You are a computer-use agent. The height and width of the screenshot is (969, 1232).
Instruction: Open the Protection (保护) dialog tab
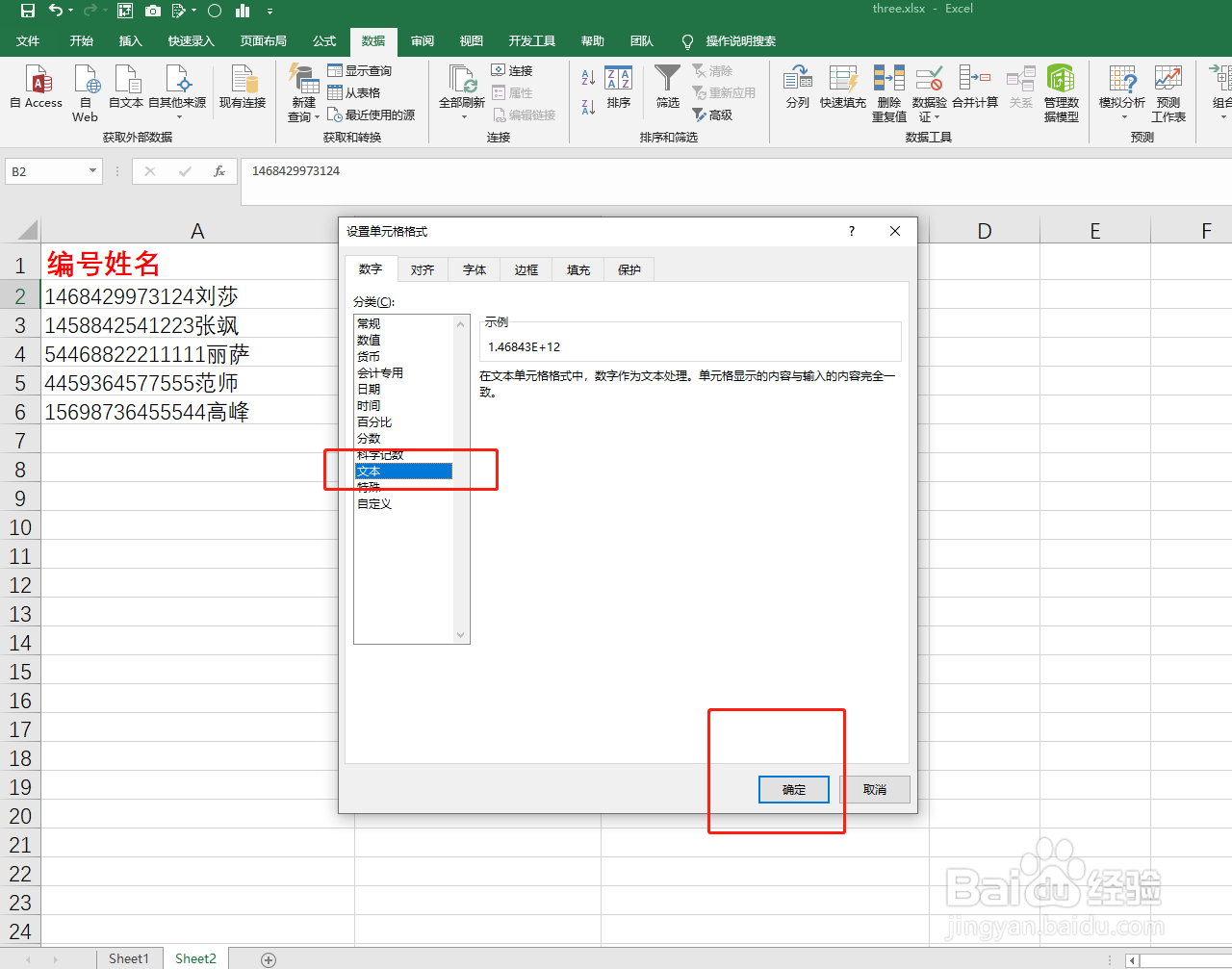pyautogui.click(x=629, y=270)
